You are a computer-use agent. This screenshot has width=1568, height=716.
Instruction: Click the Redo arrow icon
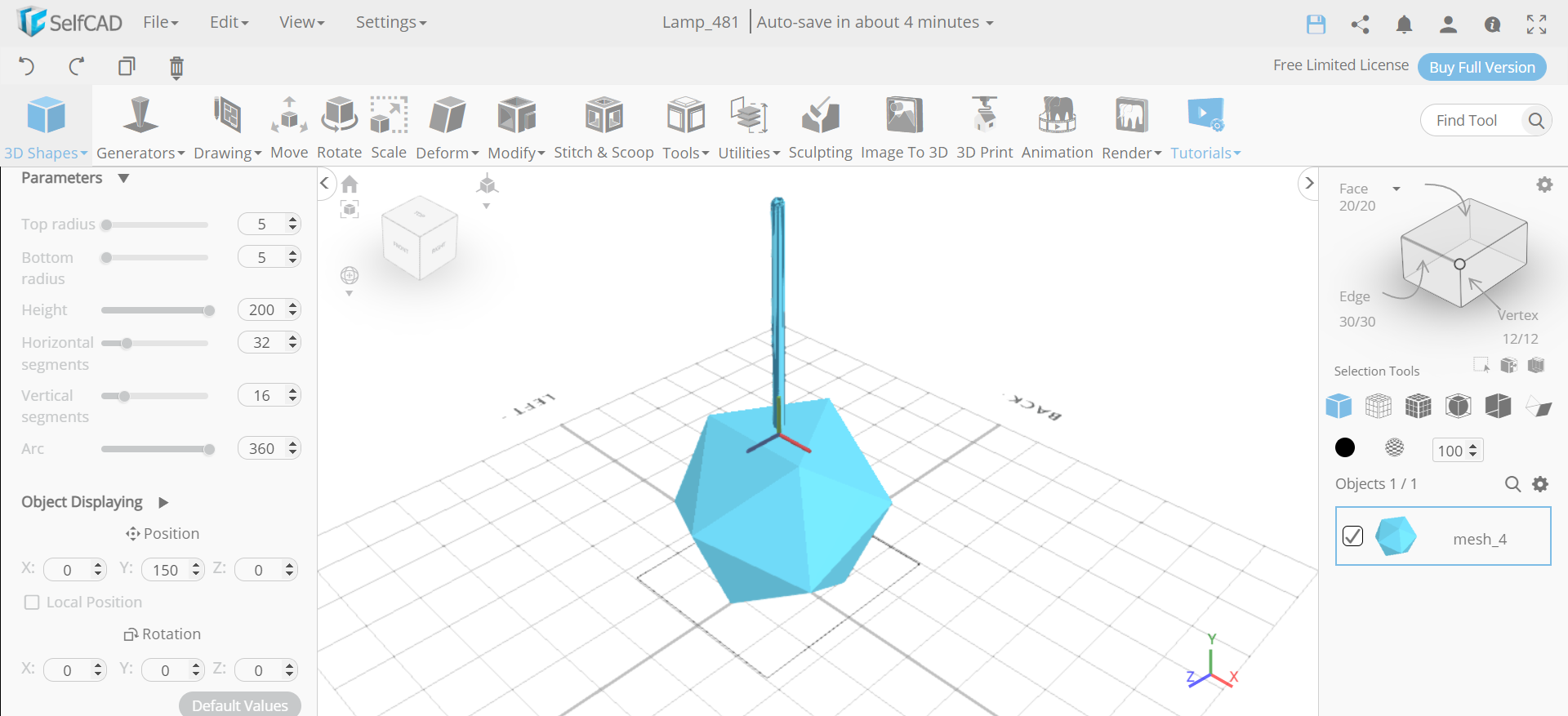(77, 66)
